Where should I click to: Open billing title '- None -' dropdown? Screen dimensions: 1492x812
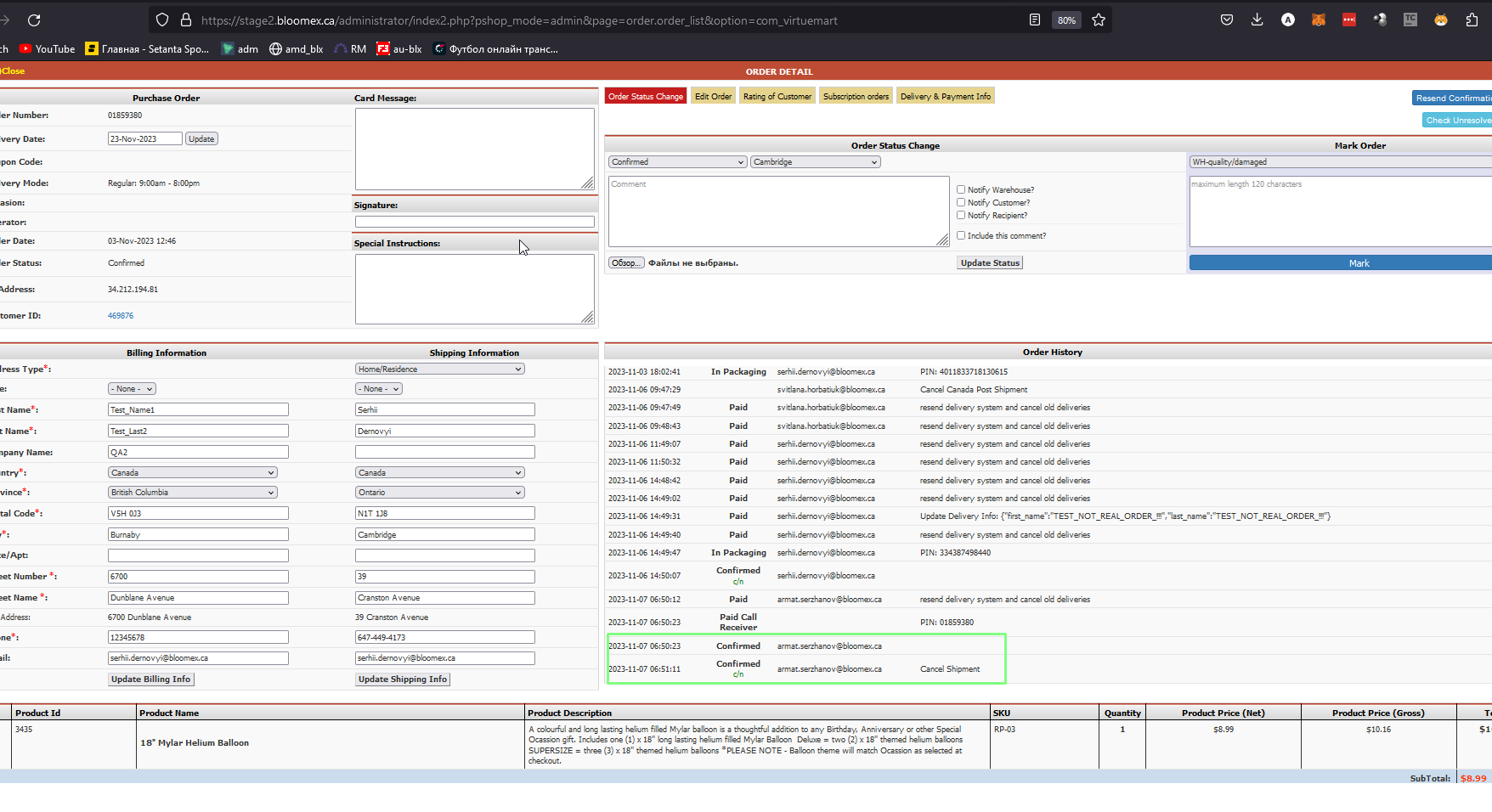click(132, 388)
